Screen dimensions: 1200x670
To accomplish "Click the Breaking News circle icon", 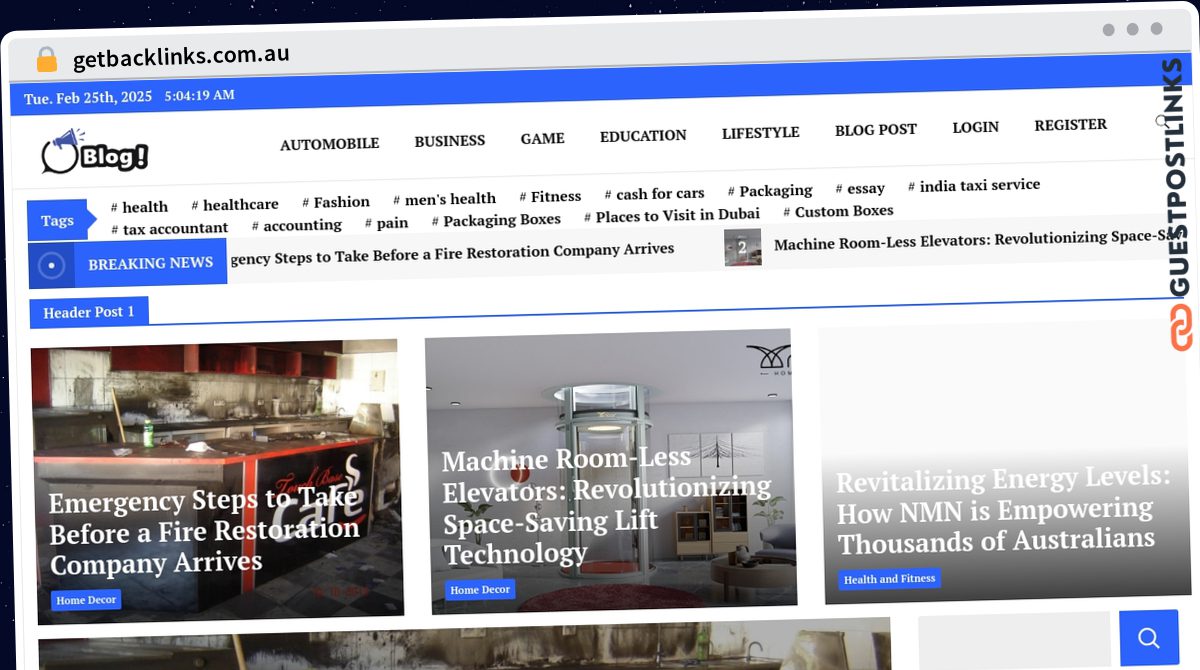I will point(50,266).
